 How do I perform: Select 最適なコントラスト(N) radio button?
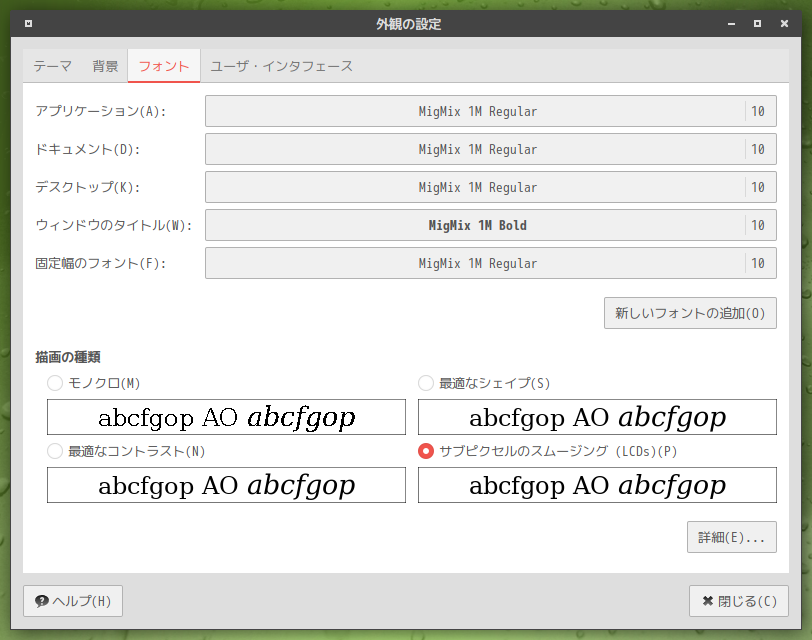(55, 452)
